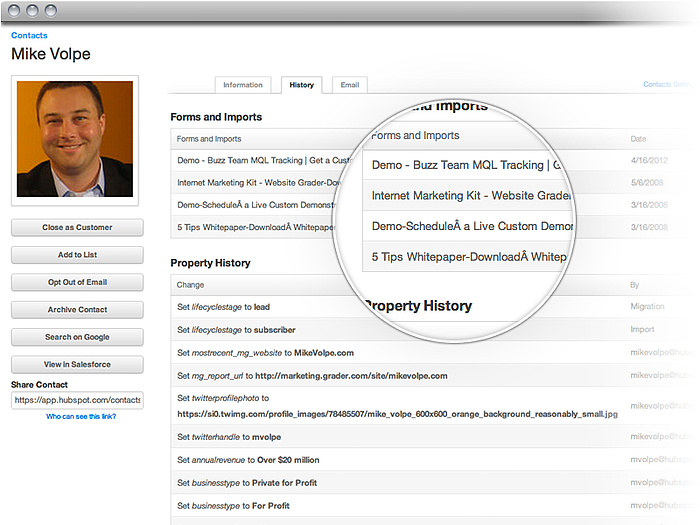Click the window minimize traffic-light button
The width and height of the screenshot is (700, 525).
tap(32, 10)
